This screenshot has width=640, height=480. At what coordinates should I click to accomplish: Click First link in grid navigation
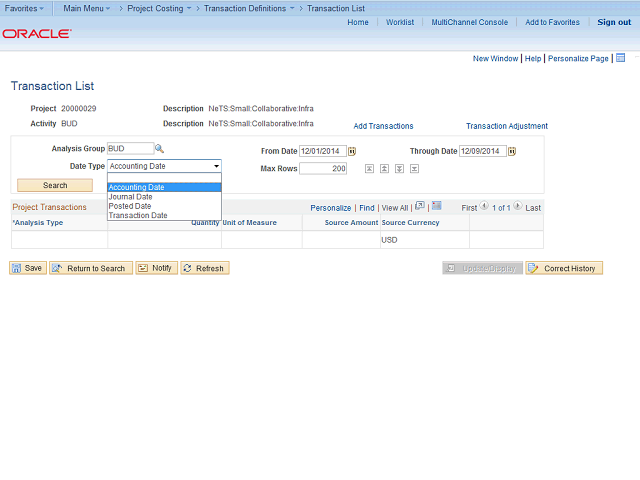click(469, 208)
